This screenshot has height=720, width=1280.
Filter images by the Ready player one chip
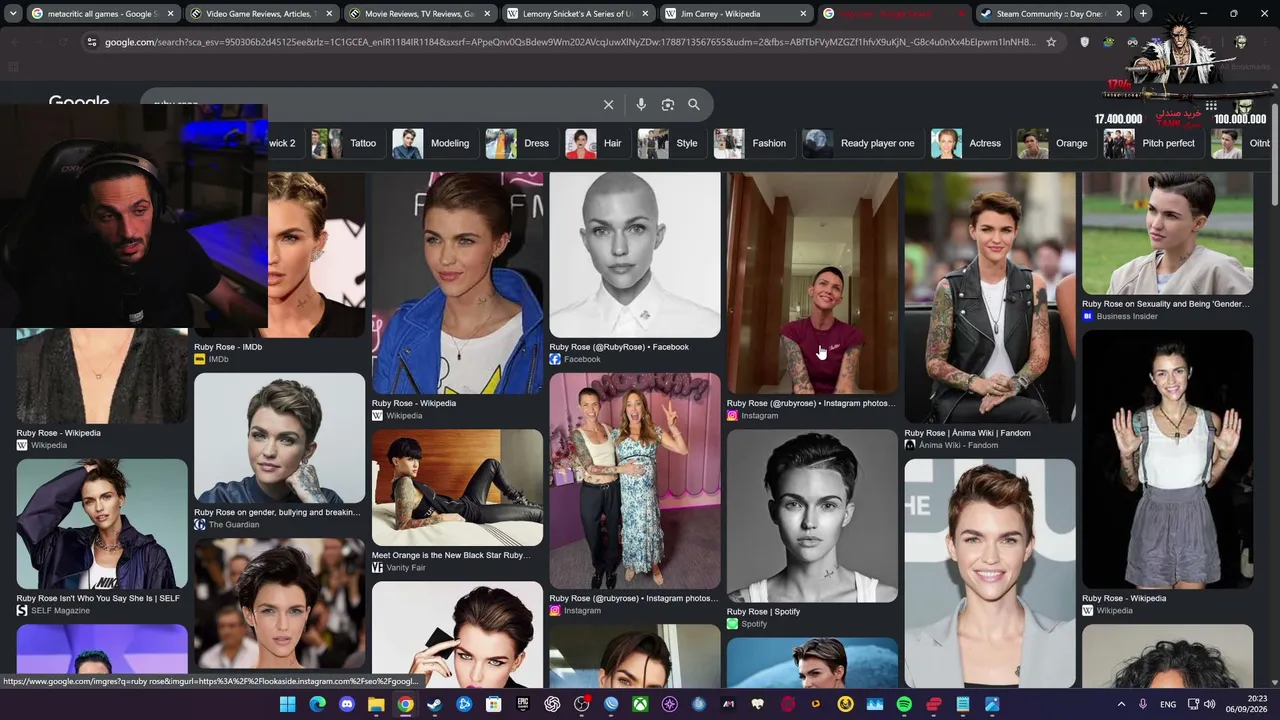tap(860, 143)
